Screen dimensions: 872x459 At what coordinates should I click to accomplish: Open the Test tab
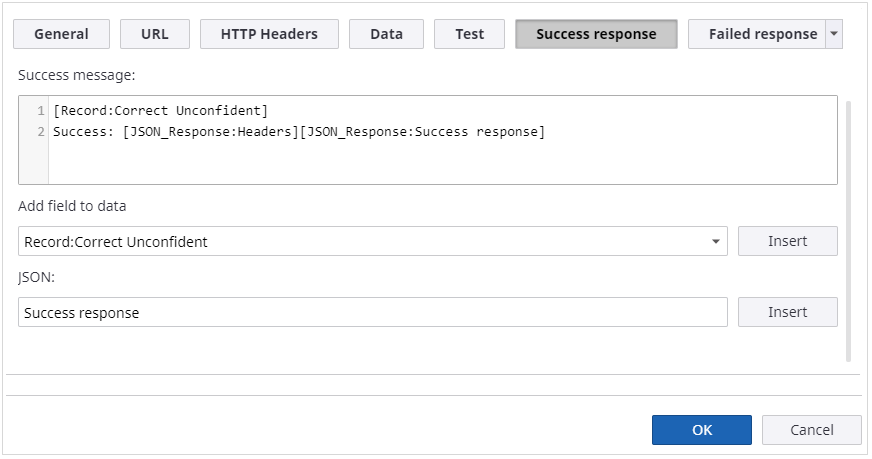[469, 34]
